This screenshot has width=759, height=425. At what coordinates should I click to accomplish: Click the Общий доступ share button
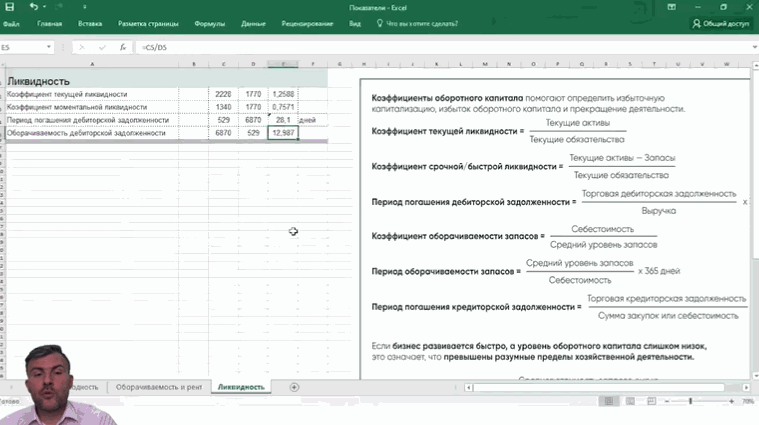tap(720, 23)
